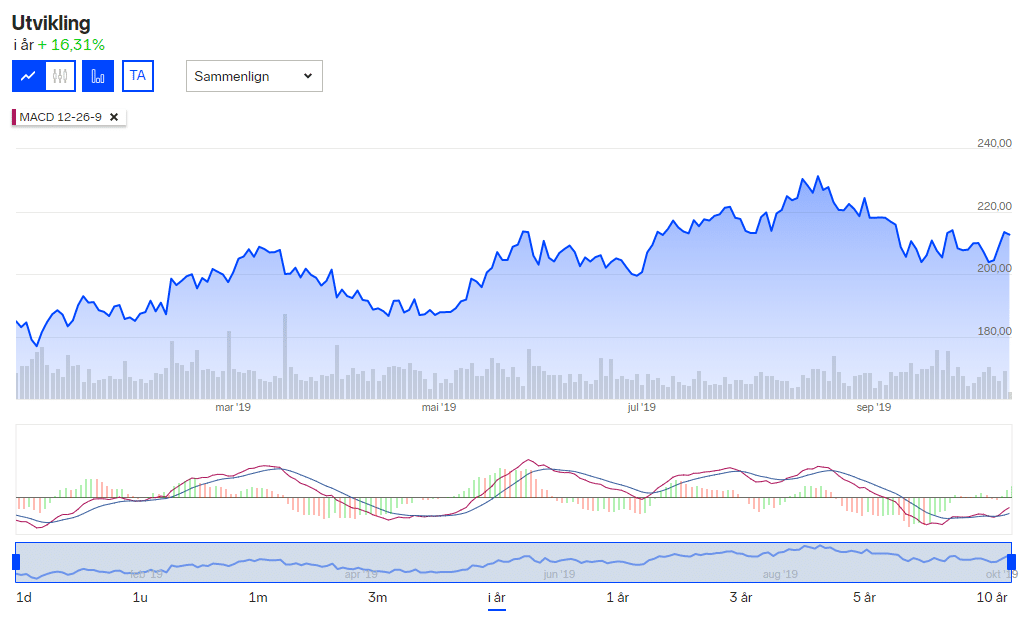Select the MACD 12-26-9 indicator tag
The image size is (1035, 624).
60,117
